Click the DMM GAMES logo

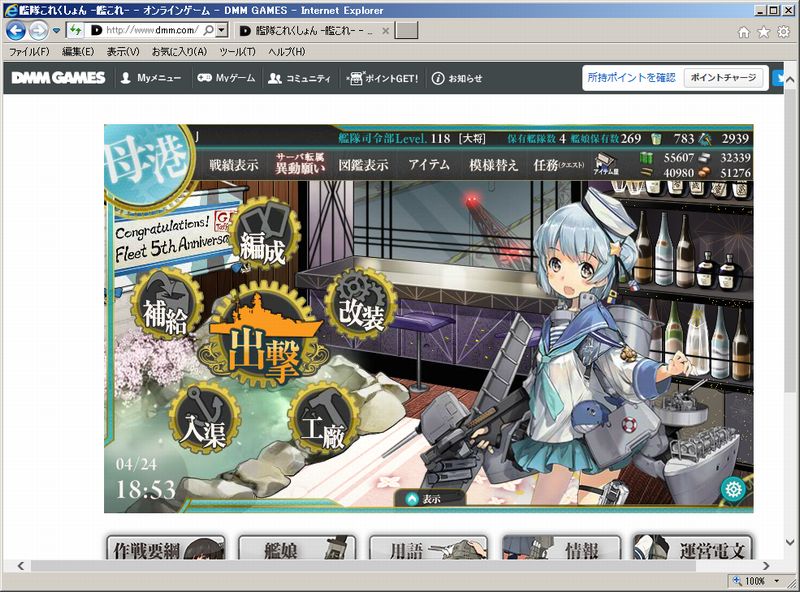pyautogui.click(x=58, y=78)
